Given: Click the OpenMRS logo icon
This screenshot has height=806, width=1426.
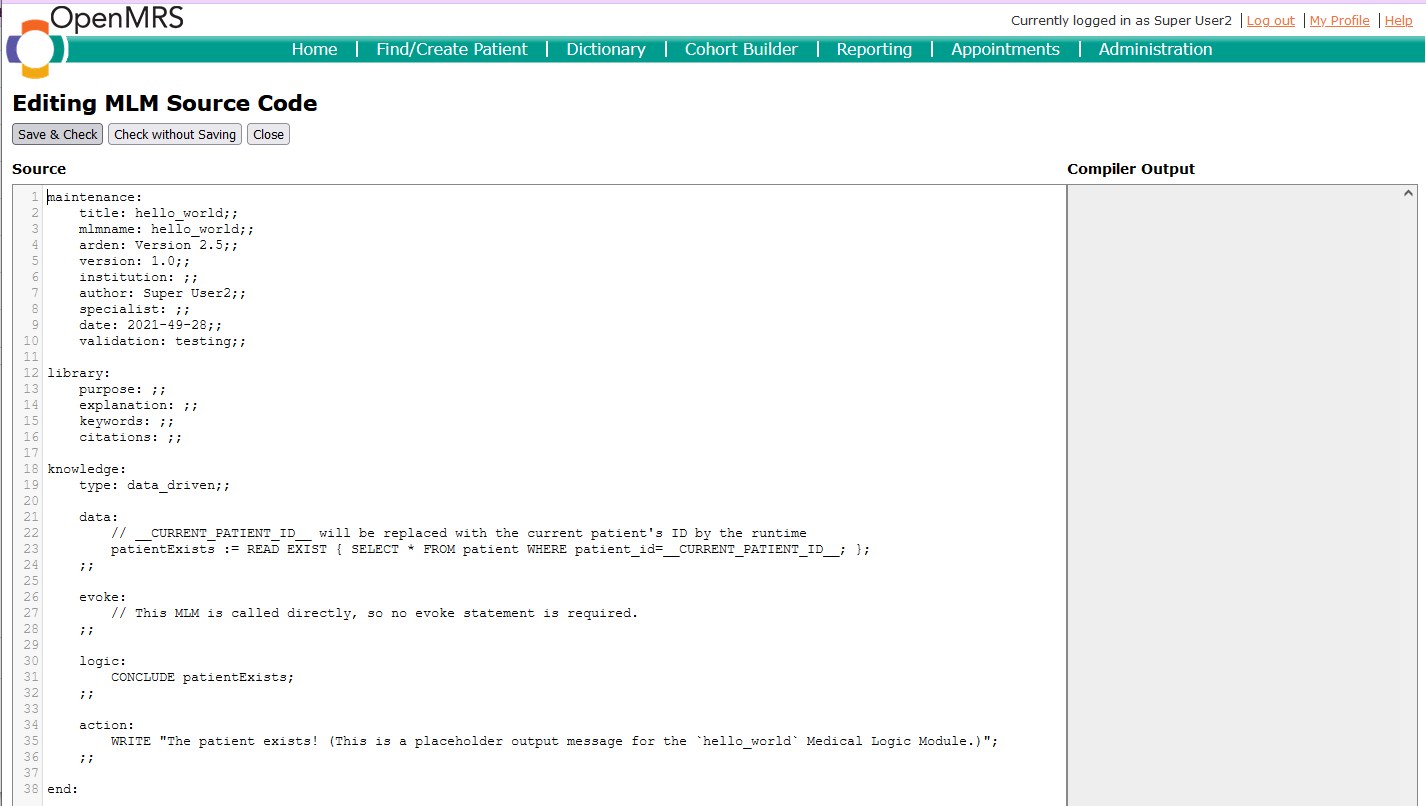Looking at the screenshot, I should click(36, 49).
